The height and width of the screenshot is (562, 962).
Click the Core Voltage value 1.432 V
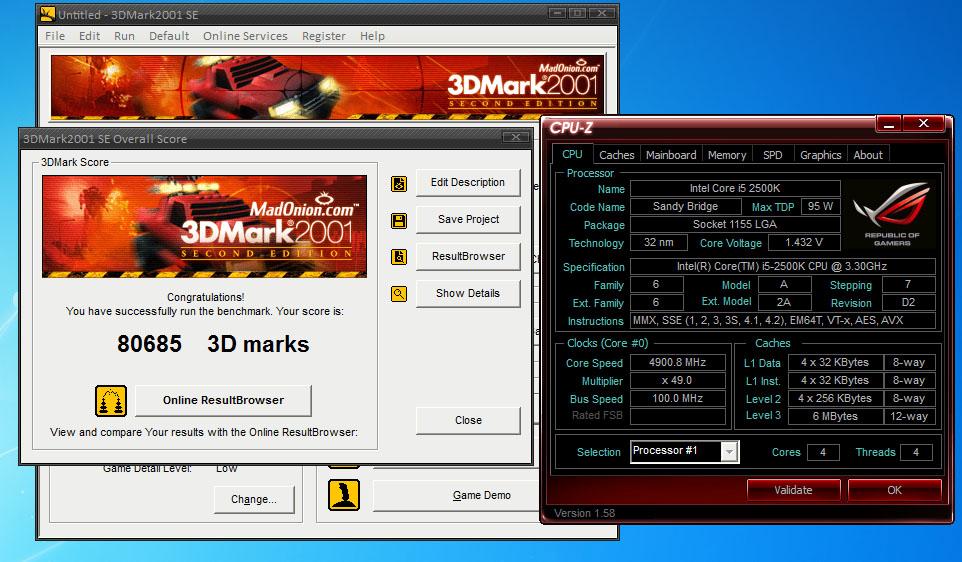804,242
